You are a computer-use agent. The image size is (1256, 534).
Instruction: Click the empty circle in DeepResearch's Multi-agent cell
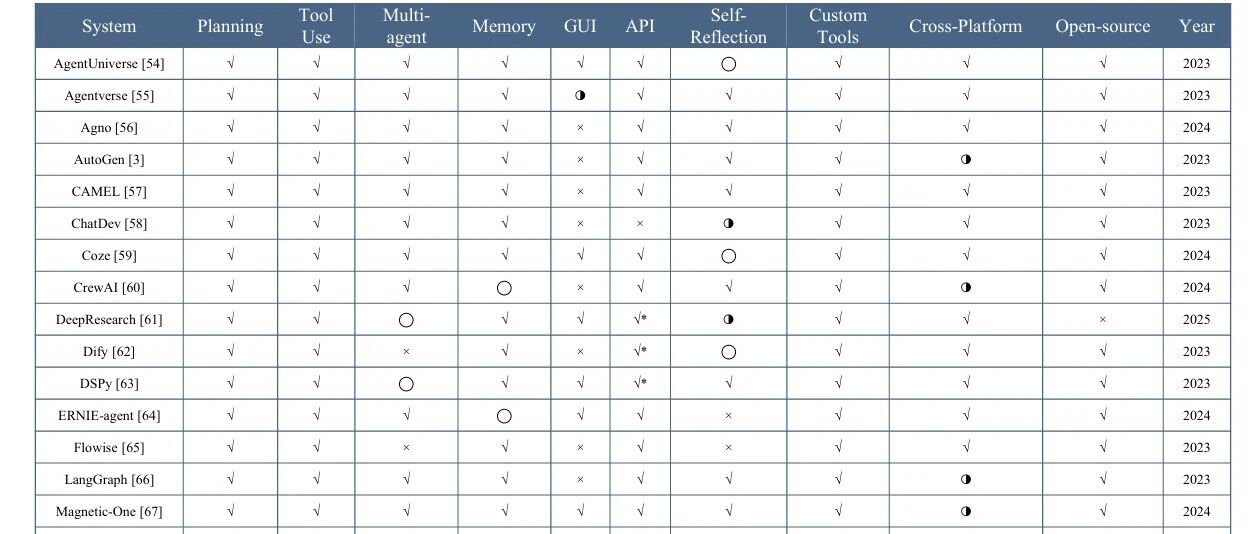pos(406,320)
